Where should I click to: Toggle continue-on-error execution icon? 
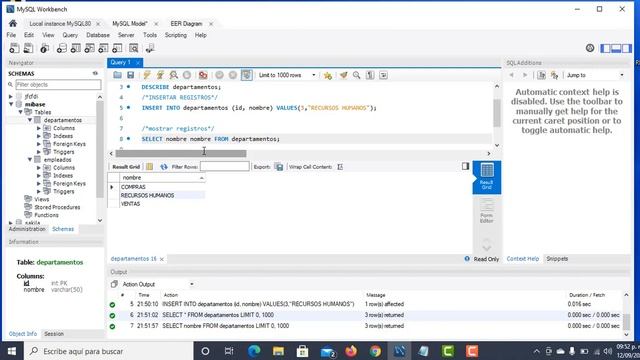coord(203,75)
